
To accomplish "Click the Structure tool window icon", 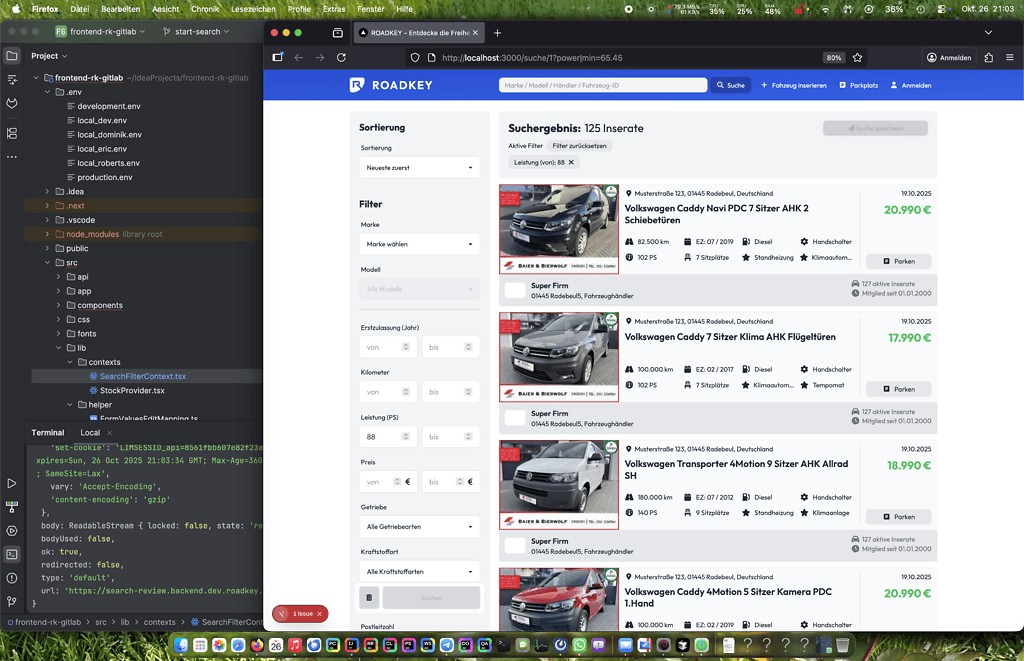I will point(12,133).
